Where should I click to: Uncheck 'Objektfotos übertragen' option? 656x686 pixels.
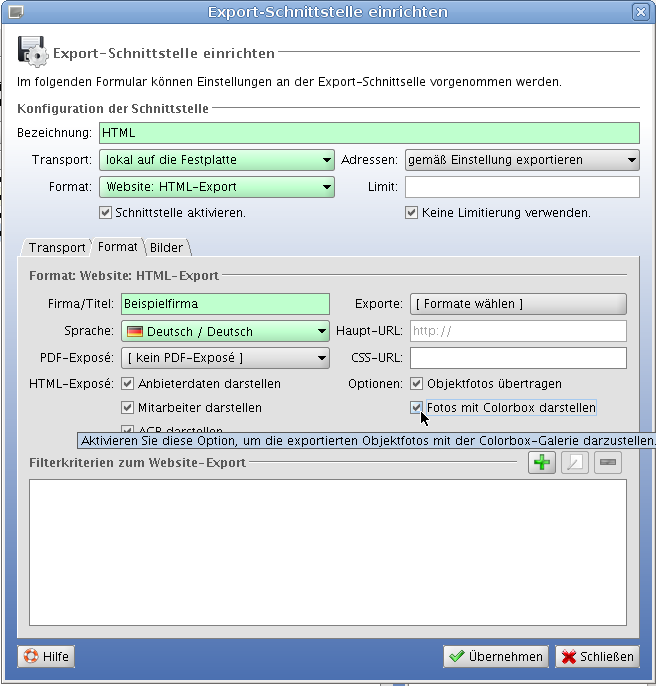point(417,384)
